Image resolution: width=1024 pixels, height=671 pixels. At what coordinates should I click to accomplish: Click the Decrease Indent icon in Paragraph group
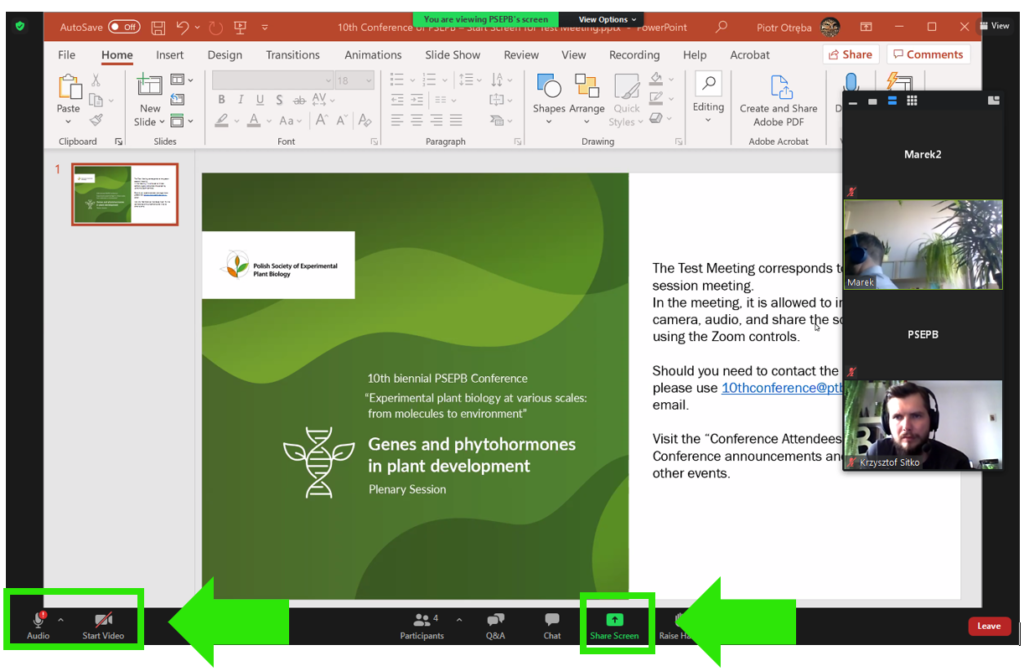click(397, 100)
